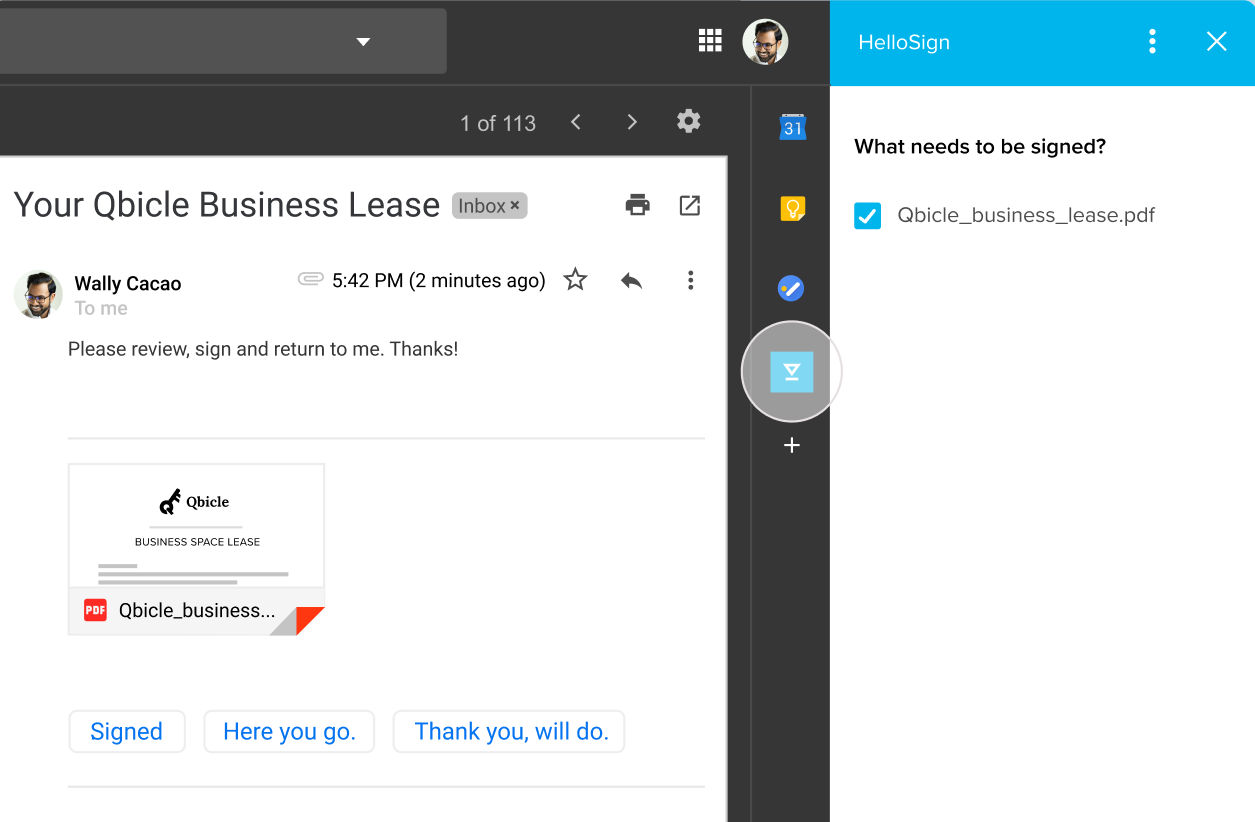The image size is (1255, 822).
Task: Open the Google apps grid
Action: click(710, 41)
